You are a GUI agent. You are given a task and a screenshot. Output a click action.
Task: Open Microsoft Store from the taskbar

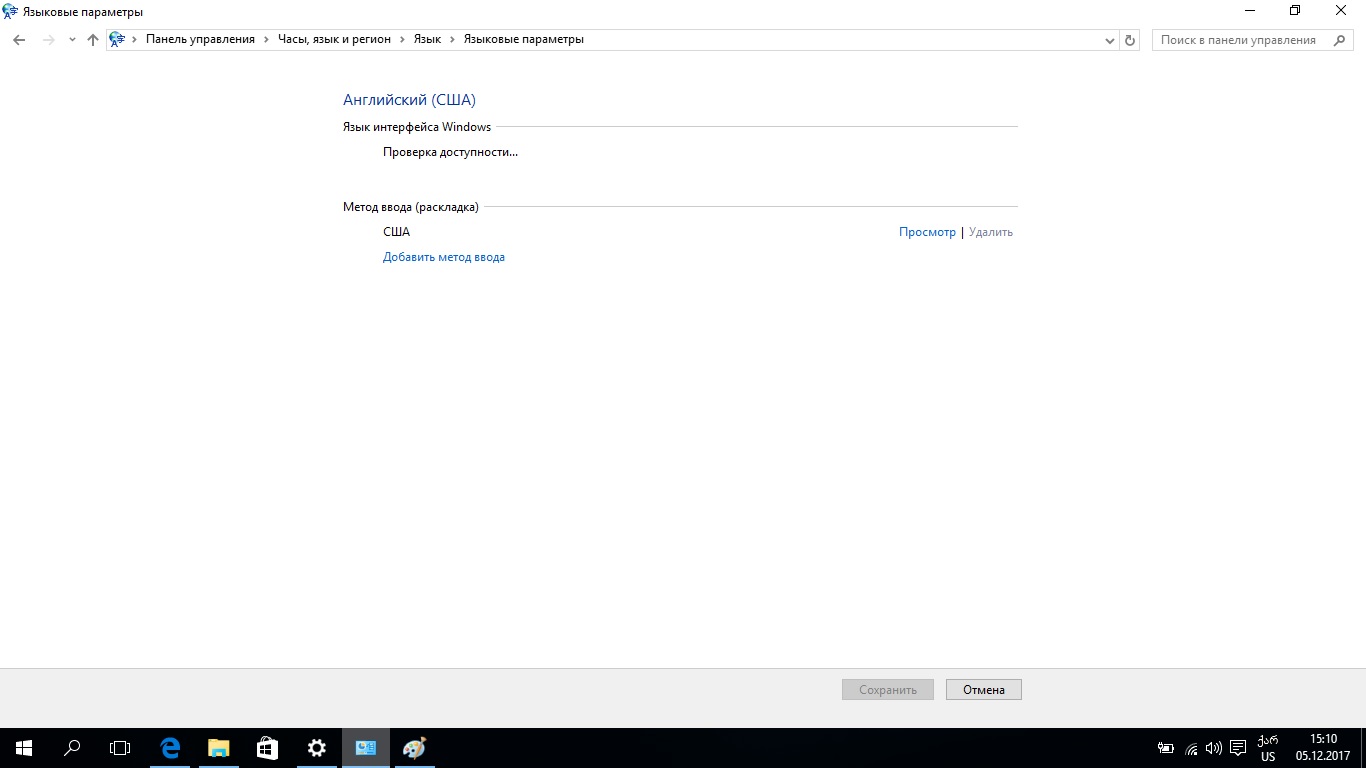[267, 748]
